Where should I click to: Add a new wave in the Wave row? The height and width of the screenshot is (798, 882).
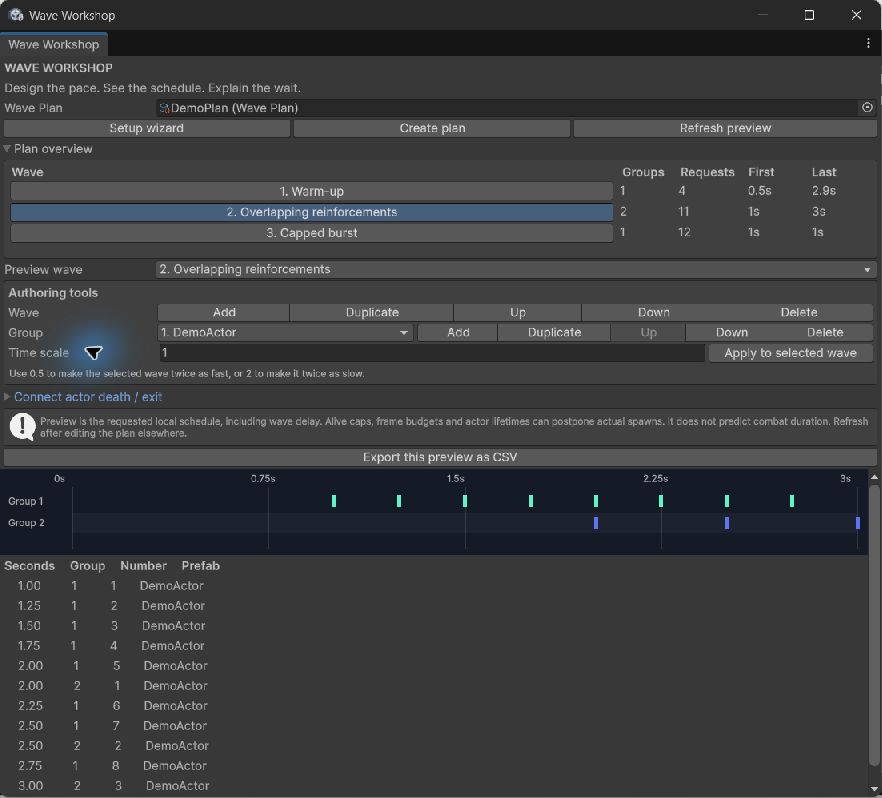[224, 312]
